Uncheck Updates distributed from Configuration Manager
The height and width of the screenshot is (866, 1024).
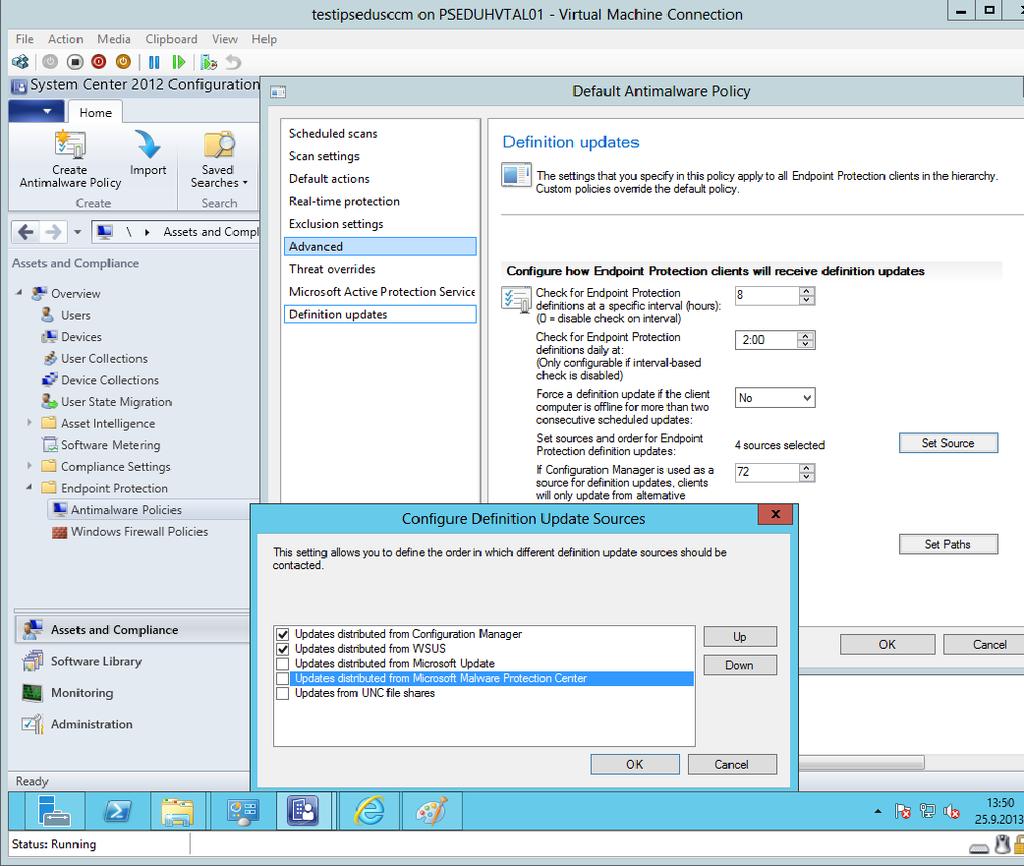point(282,634)
